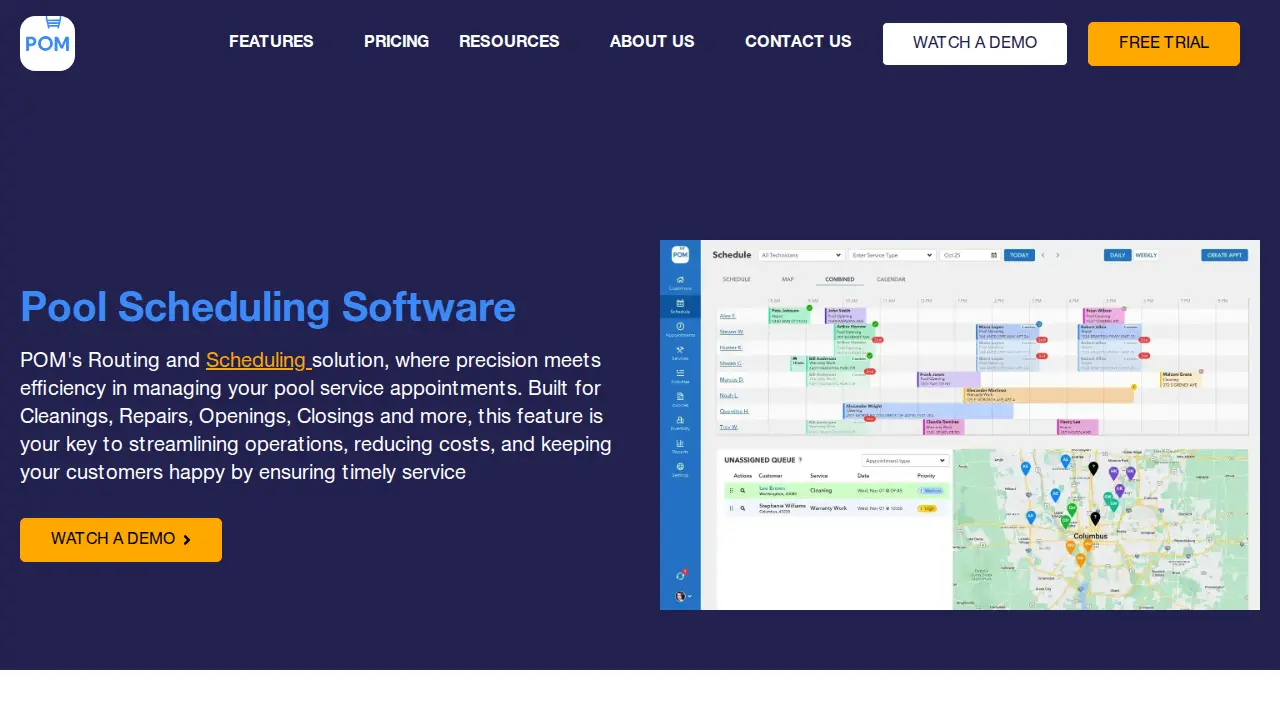Click the help icon beside UNASSIGNED QUEUE
The width and height of the screenshot is (1280, 720).
click(800, 460)
